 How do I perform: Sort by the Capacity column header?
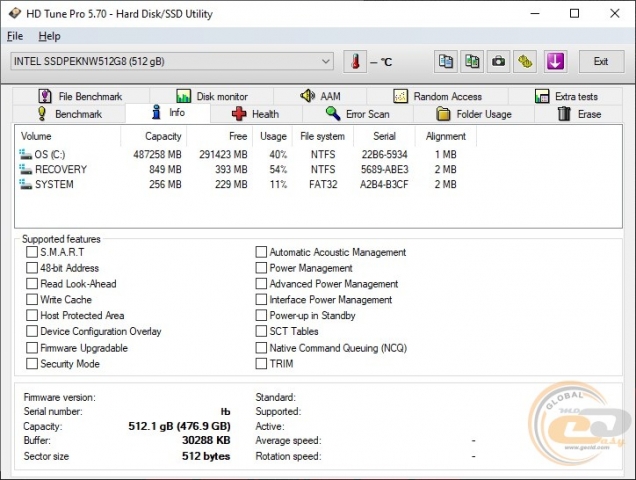point(153,136)
